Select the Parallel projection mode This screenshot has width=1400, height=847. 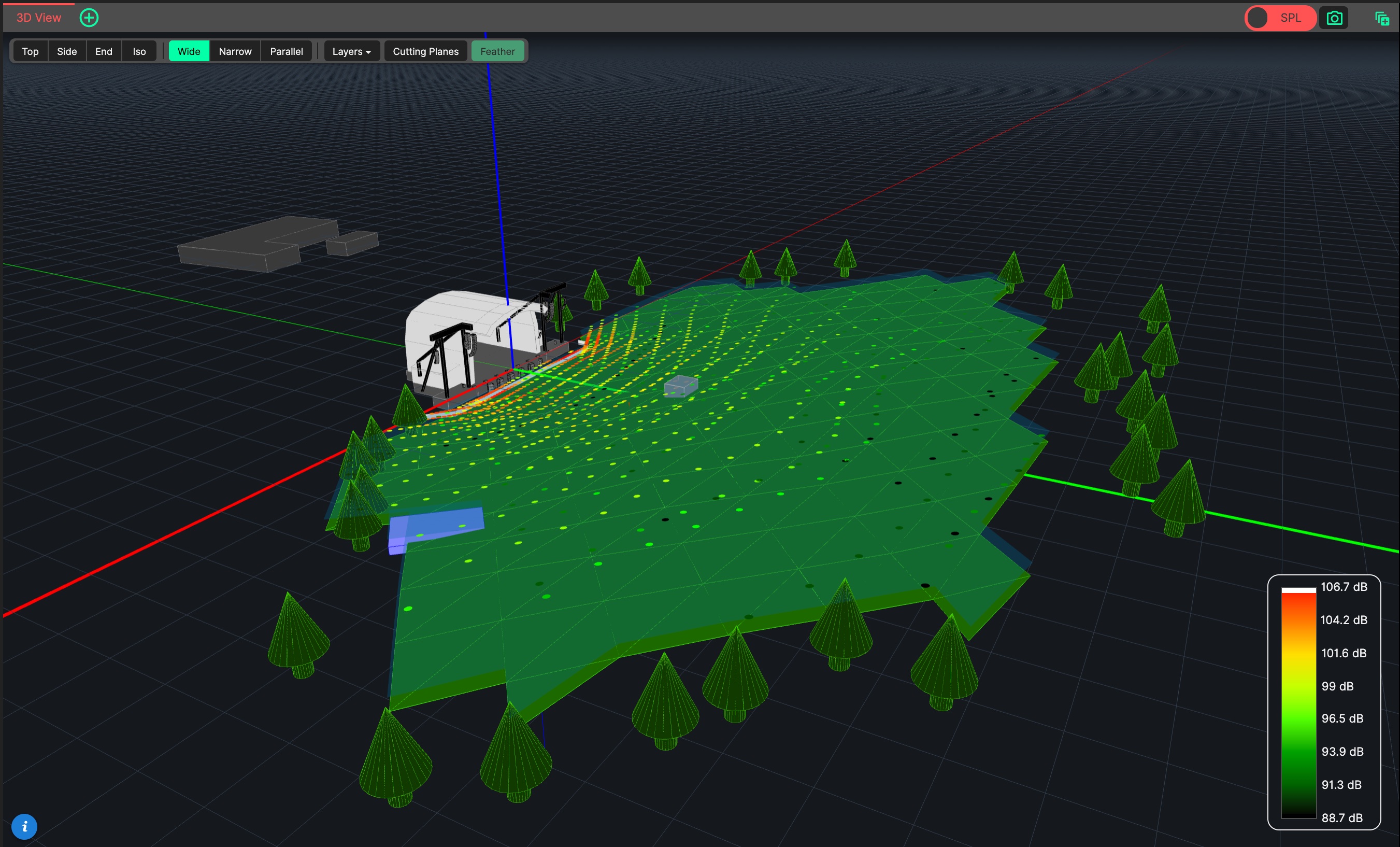tap(287, 51)
